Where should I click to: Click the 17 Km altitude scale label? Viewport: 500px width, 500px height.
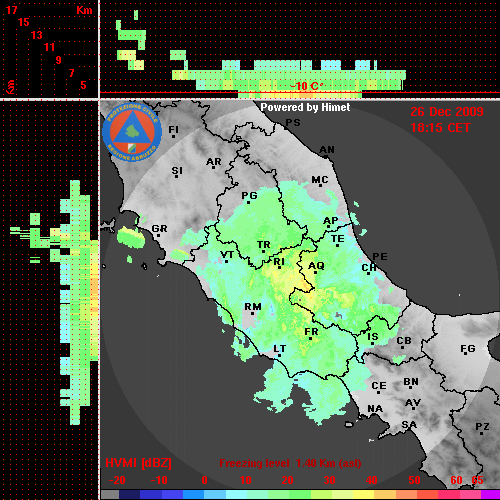[11, 10]
